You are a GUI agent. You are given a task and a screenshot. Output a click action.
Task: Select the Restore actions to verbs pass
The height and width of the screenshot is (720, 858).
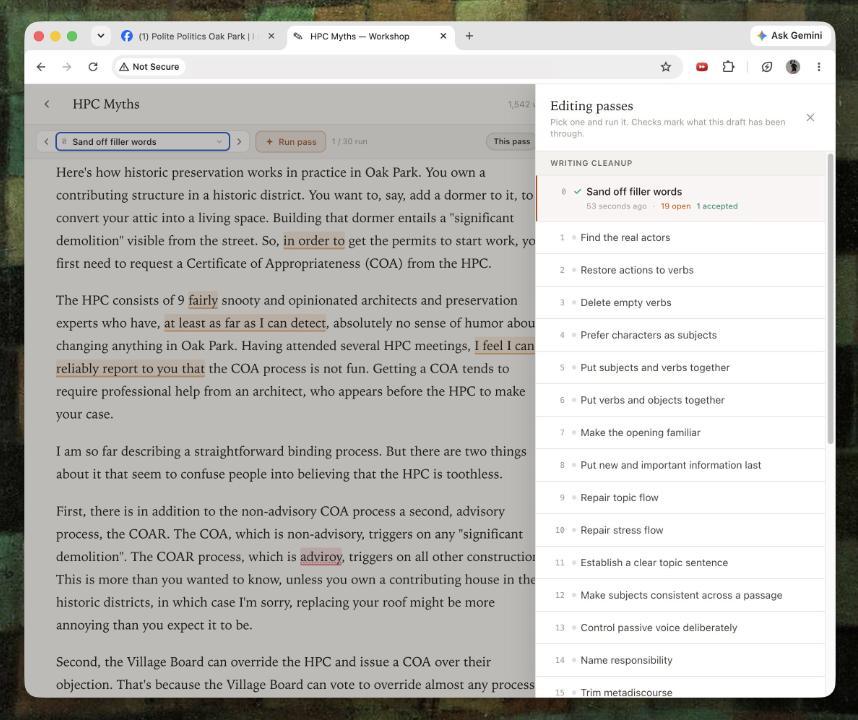click(680, 270)
